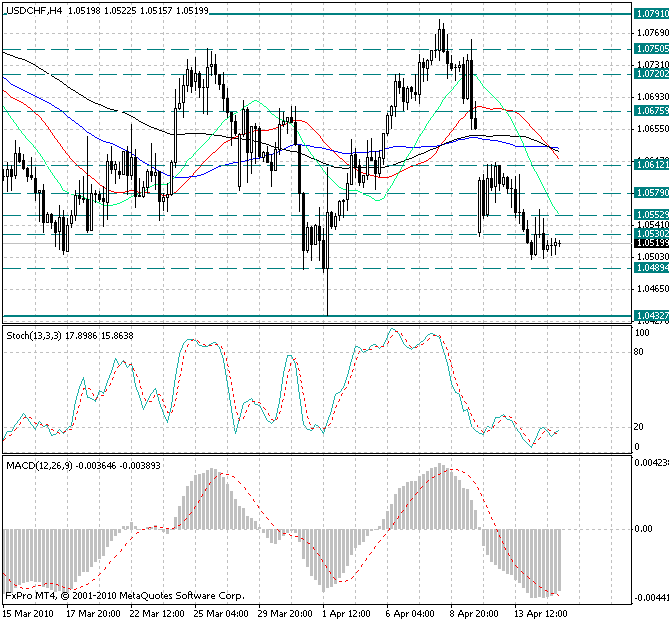Image resolution: width=669 pixels, height=621 pixels.
Task: Select the 1.07202 dashed level label
Action: (x=650, y=73)
